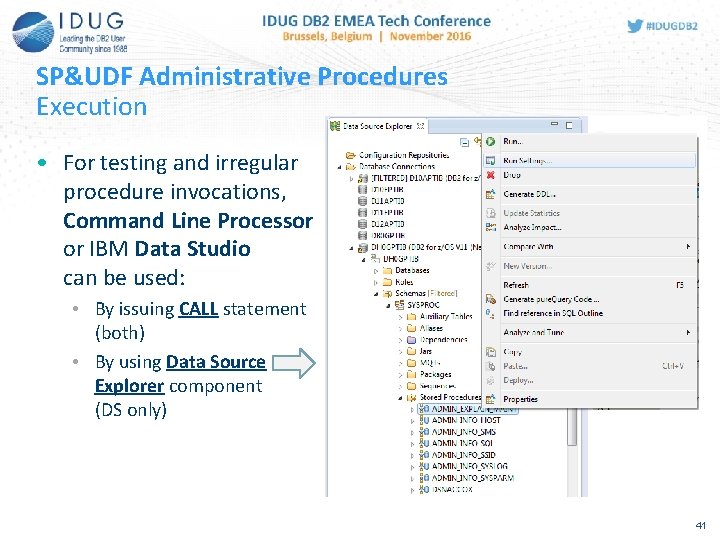Click the underlined Data Source text

coord(216,362)
